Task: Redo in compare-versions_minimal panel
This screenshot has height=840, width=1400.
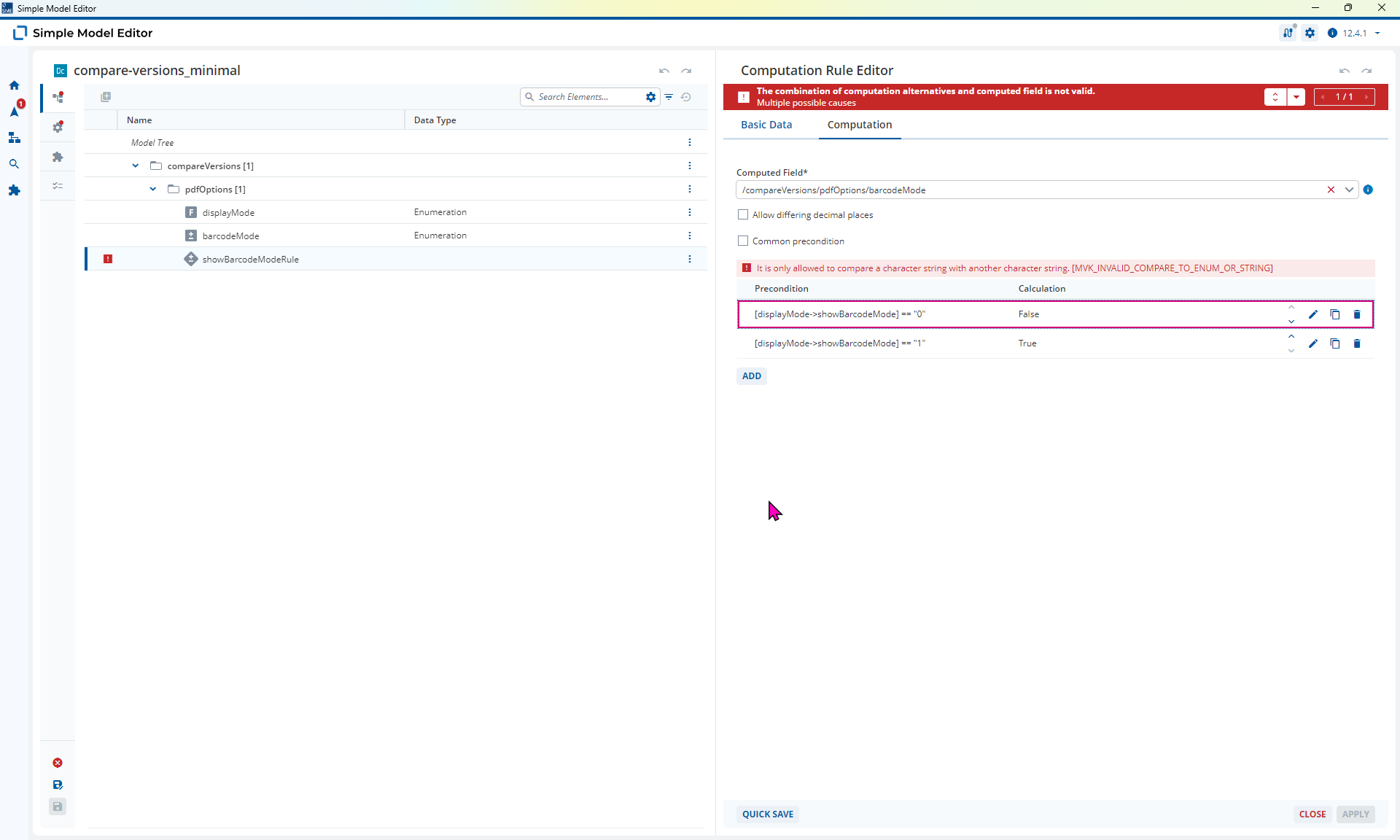Action: [686, 71]
